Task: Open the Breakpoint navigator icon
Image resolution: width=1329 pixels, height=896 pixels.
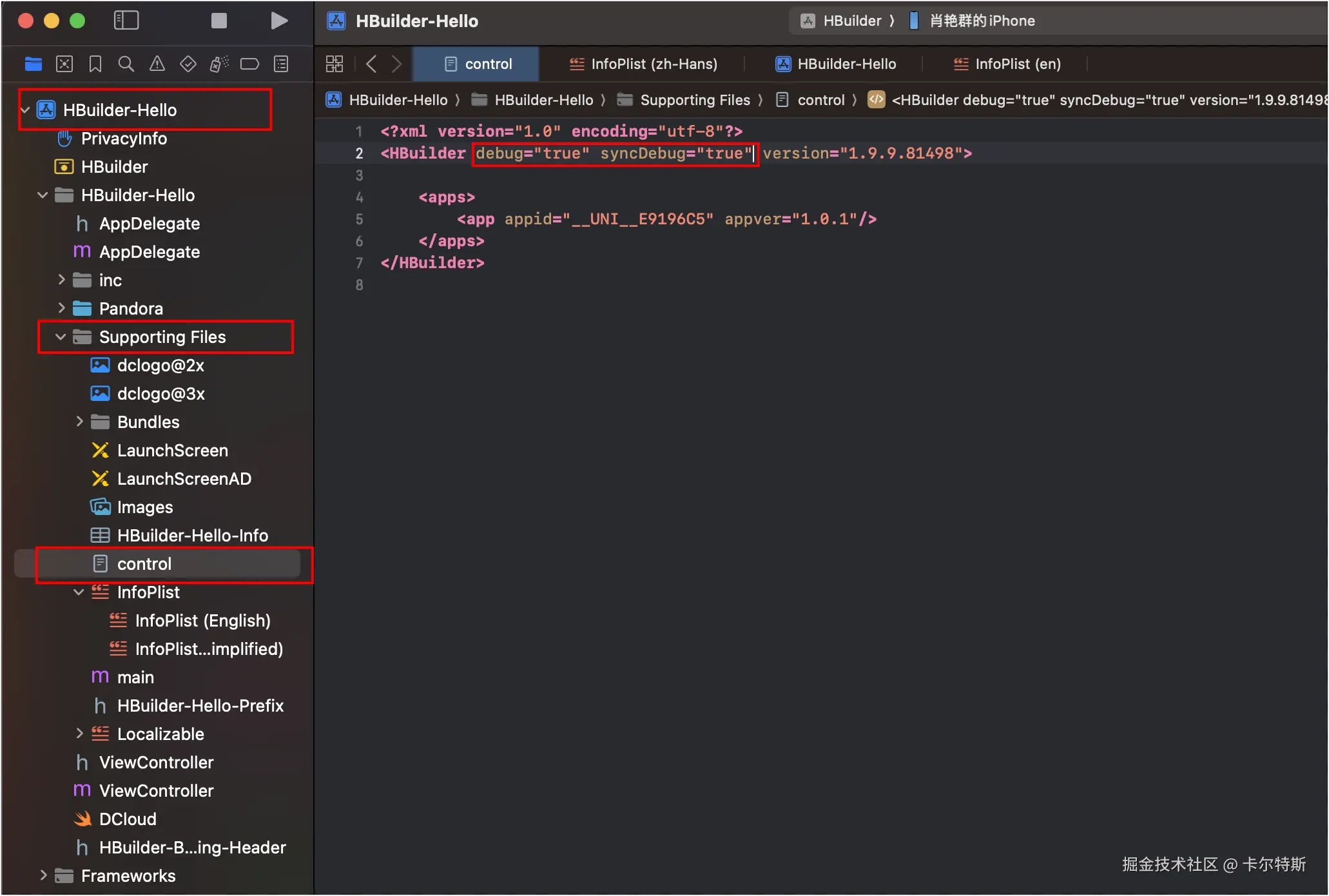Action: (249, 64)
